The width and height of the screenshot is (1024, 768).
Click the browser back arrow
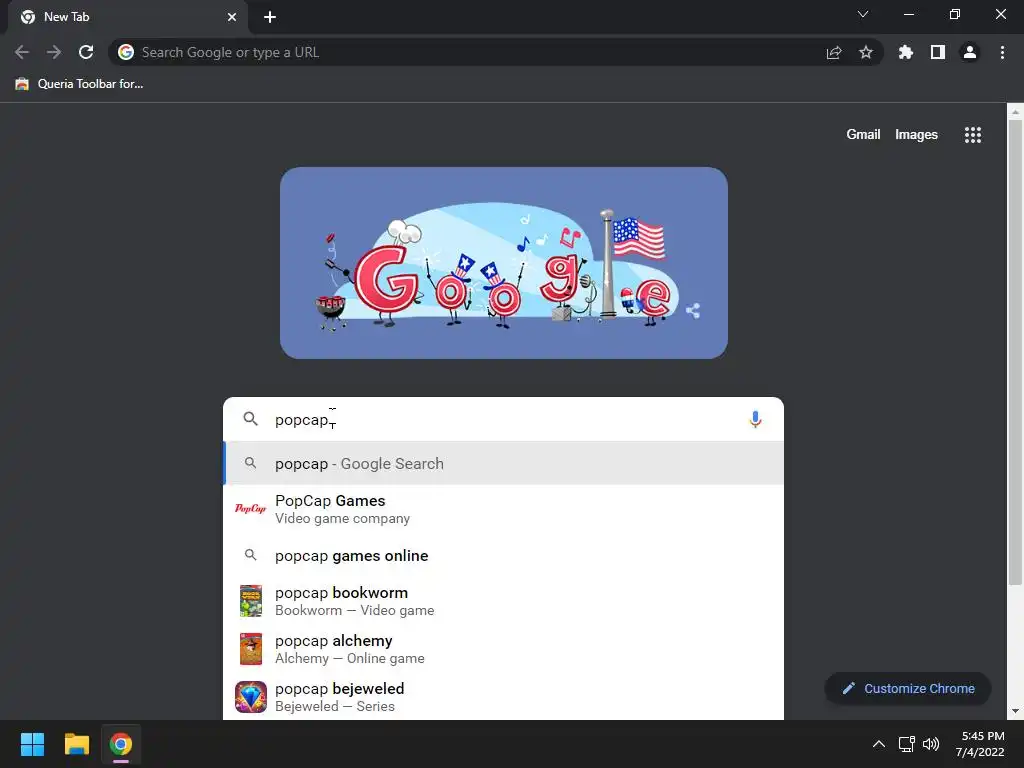[x=22, y=52]
